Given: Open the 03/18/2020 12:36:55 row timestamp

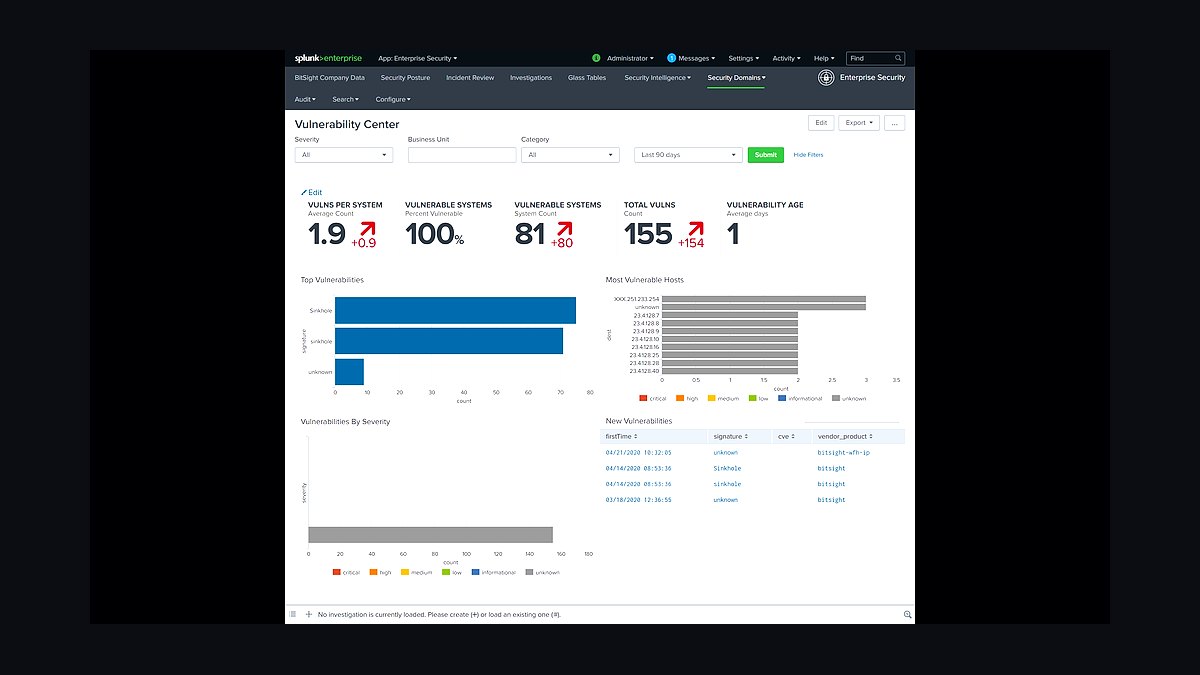Looking at the screenshot, I should 638,499.
